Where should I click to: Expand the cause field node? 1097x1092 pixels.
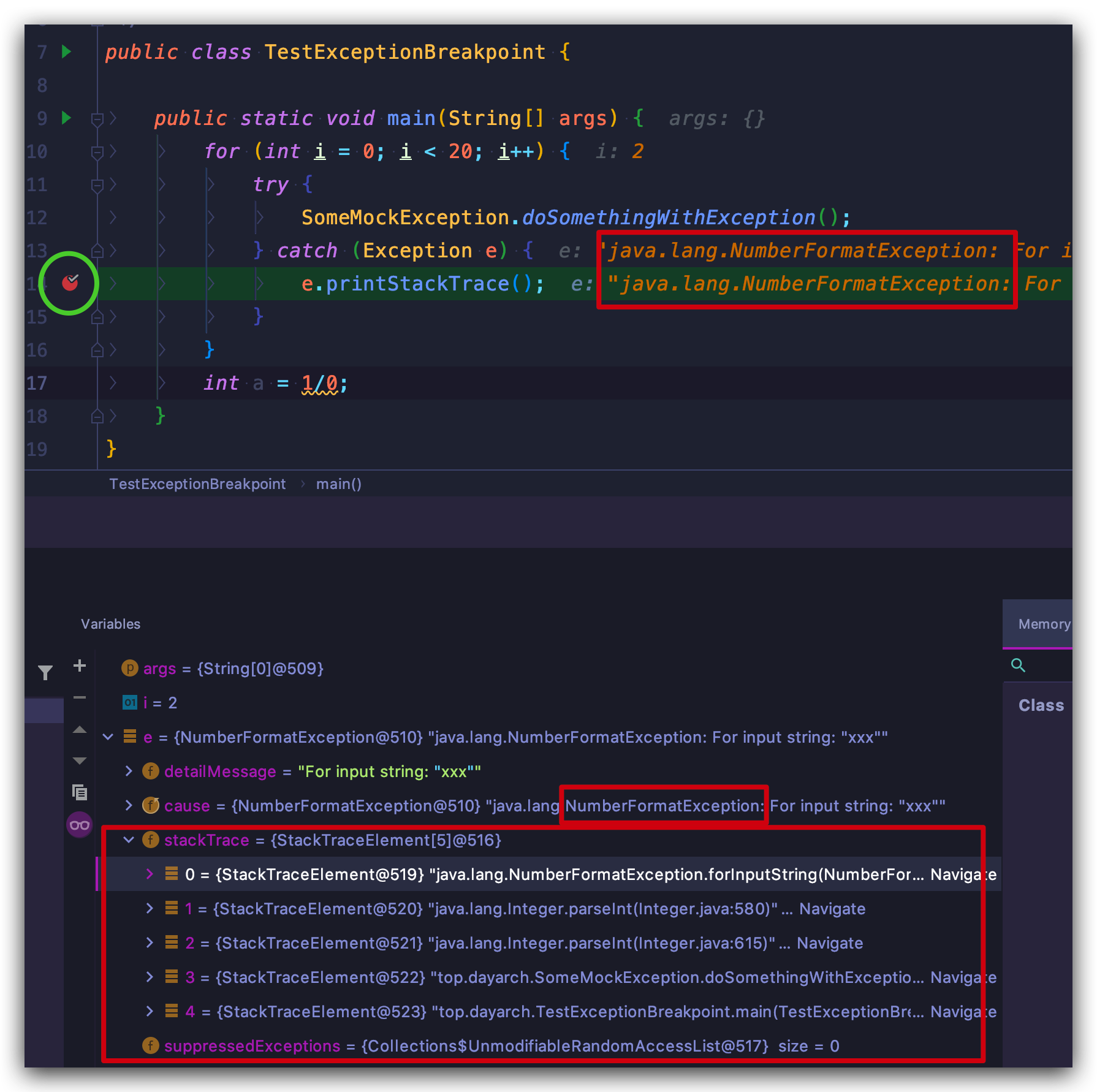(129, 805)
